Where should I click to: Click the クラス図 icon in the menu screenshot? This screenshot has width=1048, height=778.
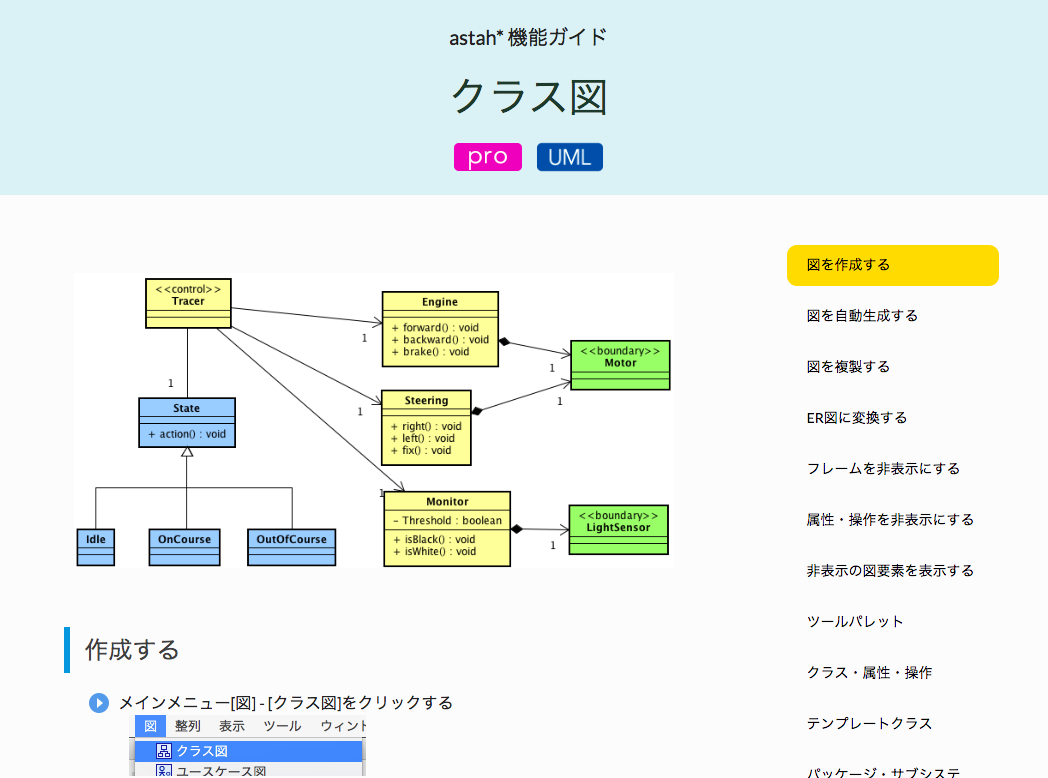pyautogui.click(x=164, y=751)
